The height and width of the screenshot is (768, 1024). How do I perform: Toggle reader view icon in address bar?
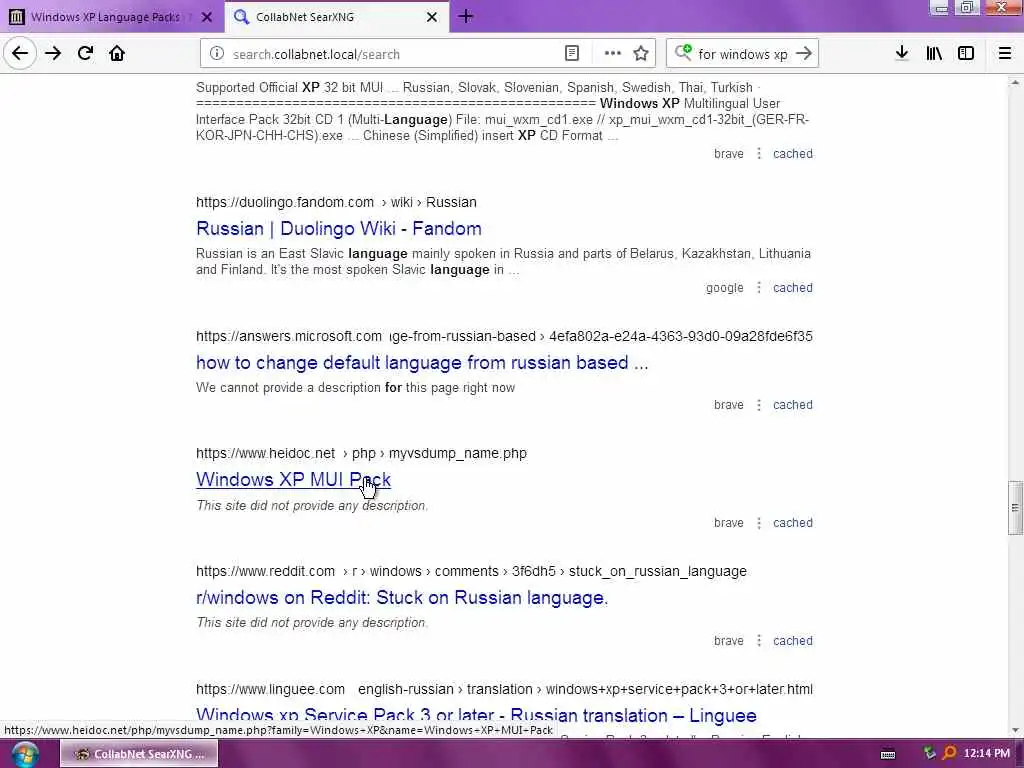coord(571,54)
